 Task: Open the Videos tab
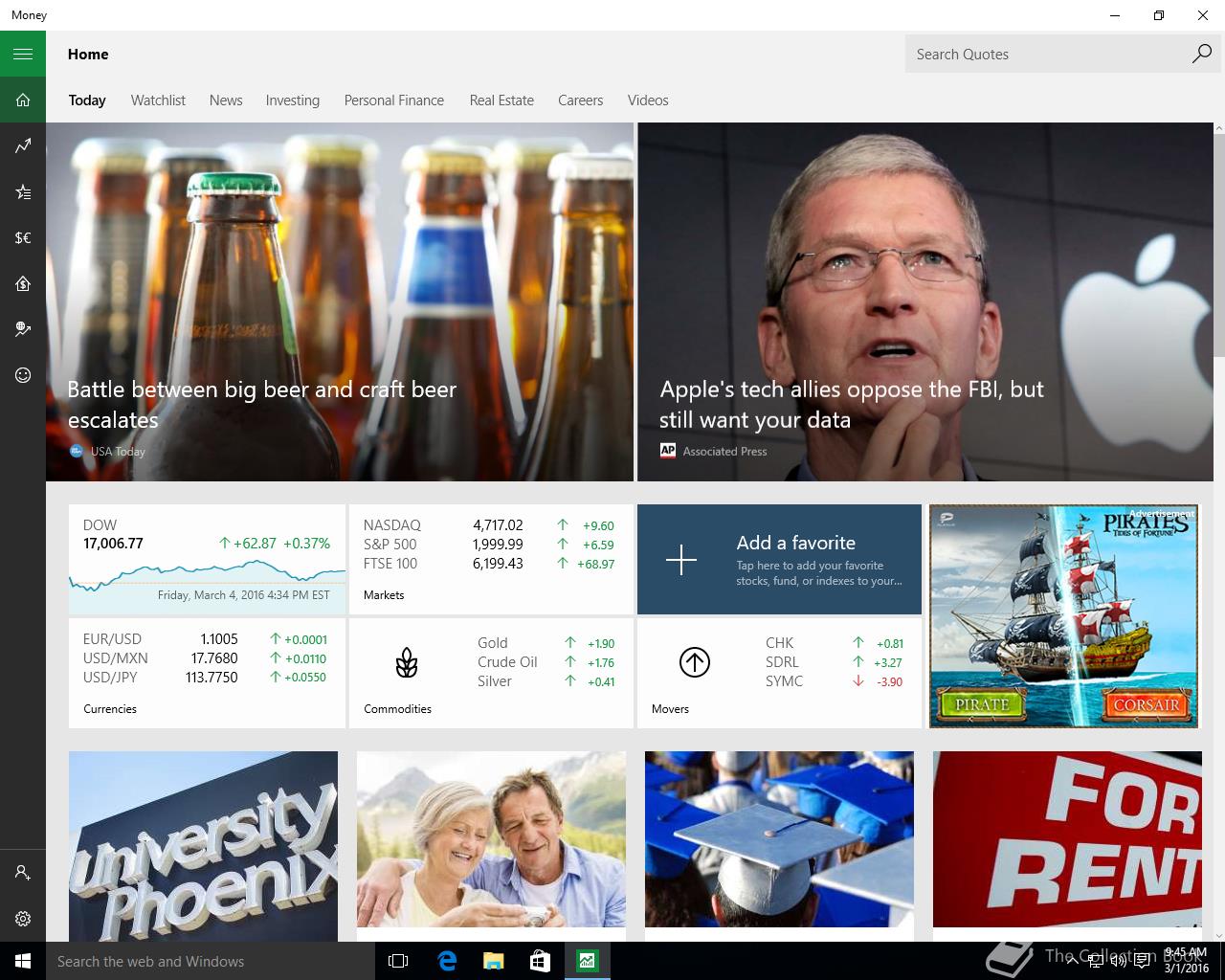648,100
